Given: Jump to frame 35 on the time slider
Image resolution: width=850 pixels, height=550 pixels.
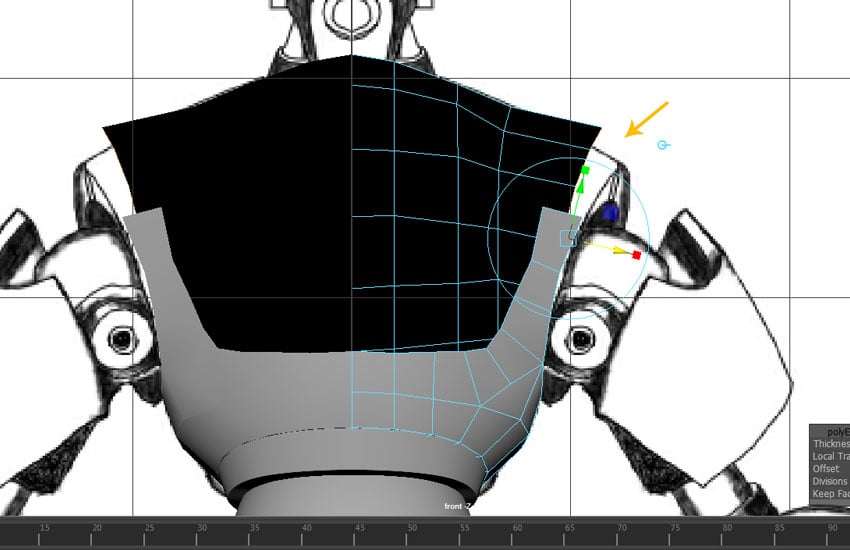Looking at the screenshot, I should point(254,527).
